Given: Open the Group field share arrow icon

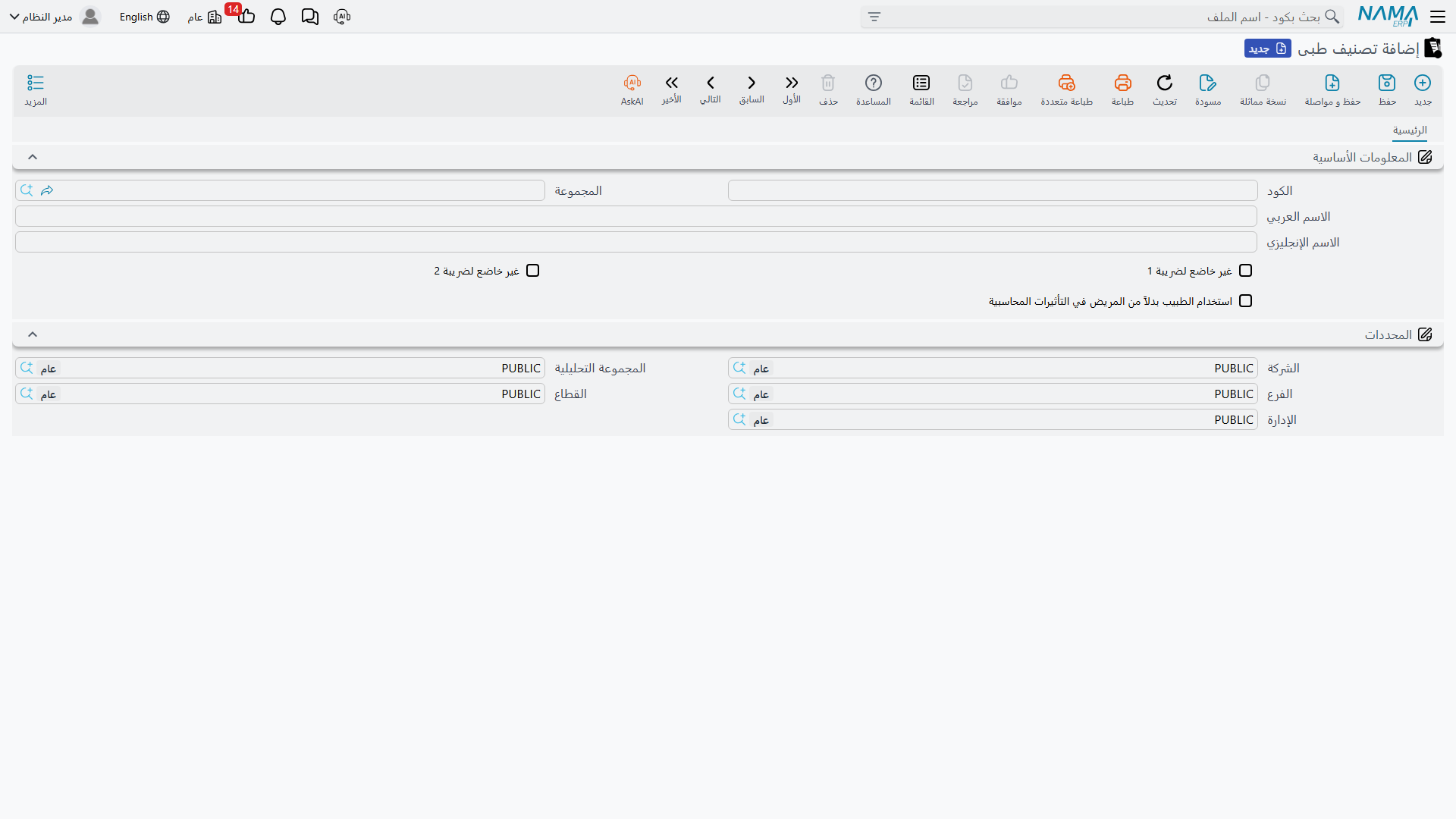Looking at the screenshot, I should [x=47, y=190].
